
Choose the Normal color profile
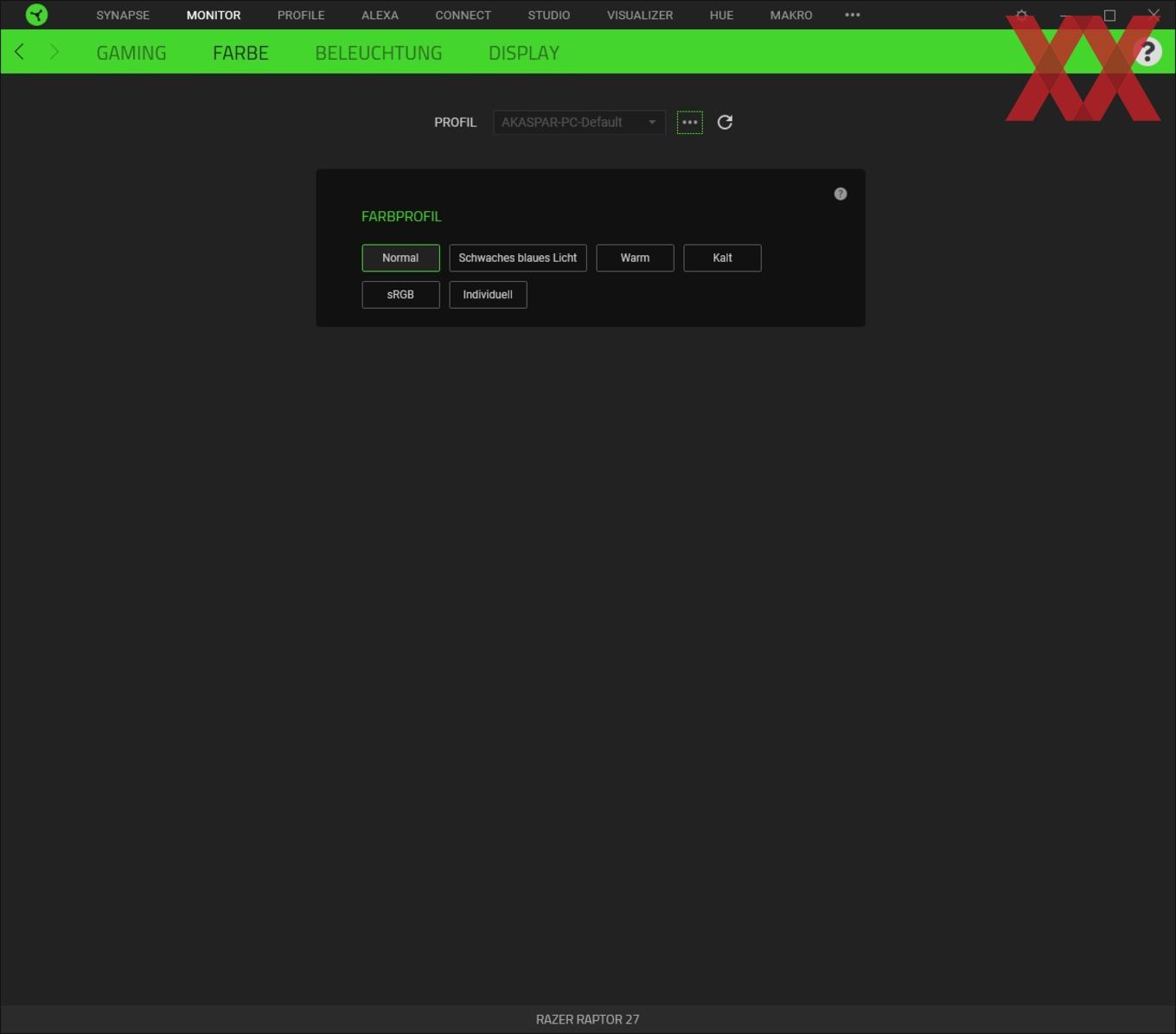tap(400, 258)
